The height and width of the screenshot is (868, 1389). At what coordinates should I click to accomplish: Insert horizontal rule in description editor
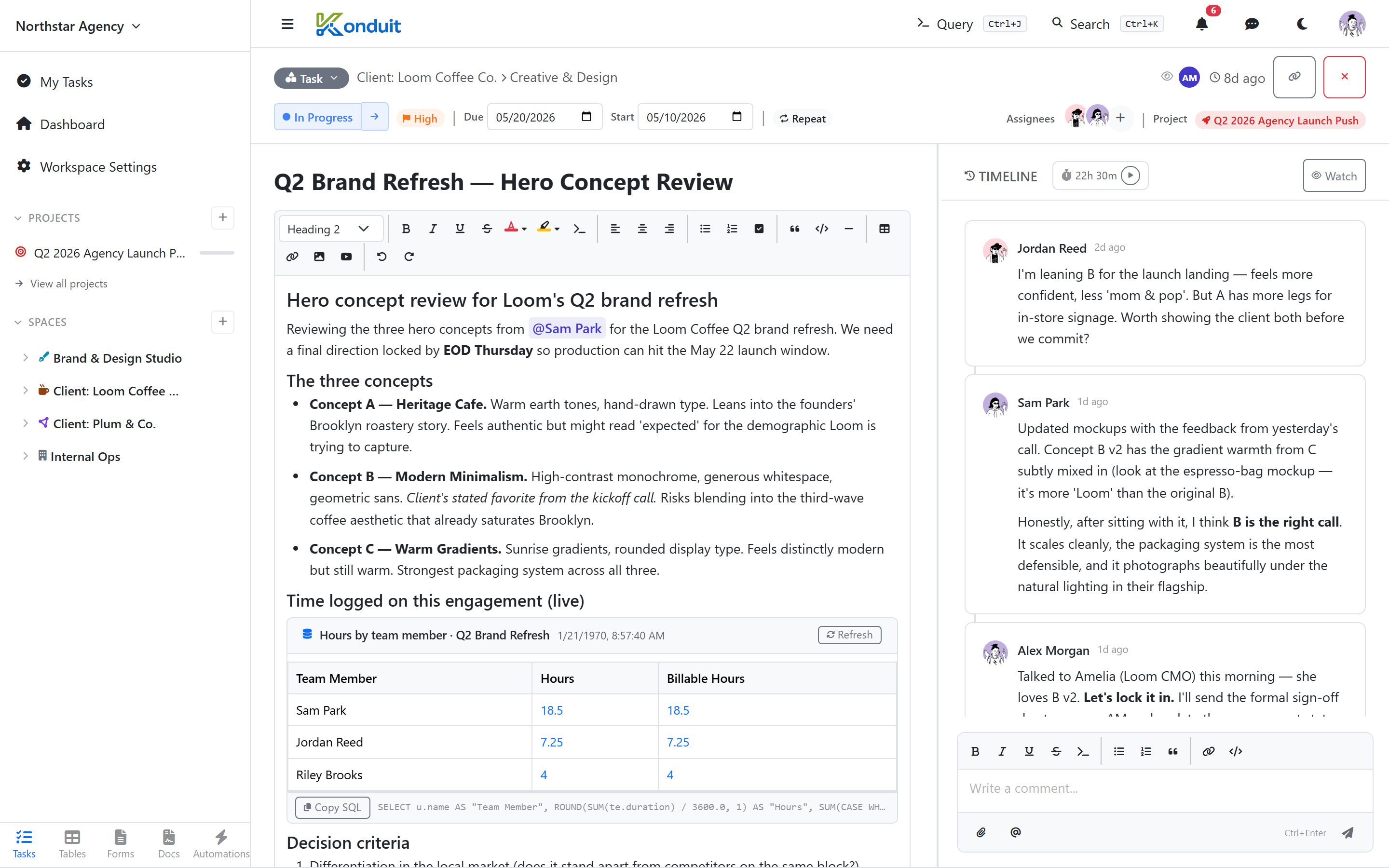tap(848, 229)
